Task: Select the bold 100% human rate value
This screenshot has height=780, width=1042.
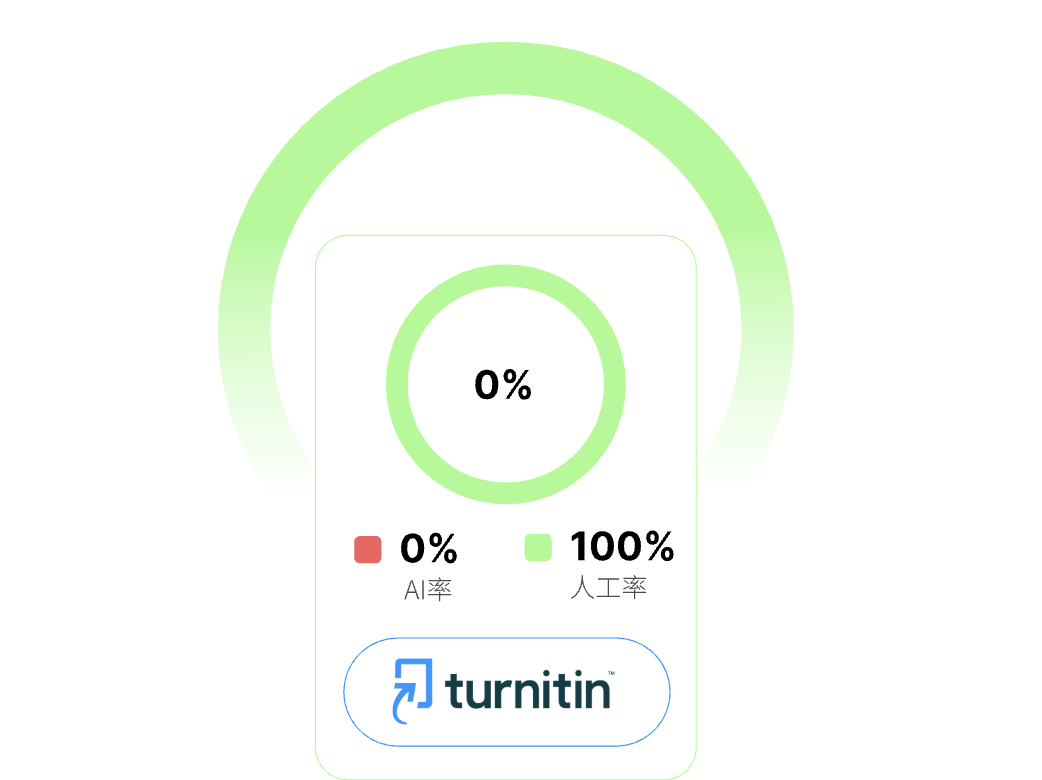Action: (622, 547)
